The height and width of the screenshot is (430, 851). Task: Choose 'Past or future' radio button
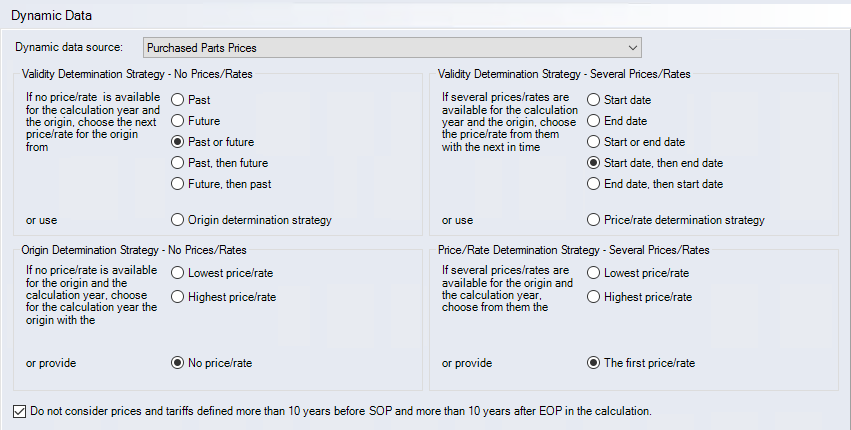[178, 142]
